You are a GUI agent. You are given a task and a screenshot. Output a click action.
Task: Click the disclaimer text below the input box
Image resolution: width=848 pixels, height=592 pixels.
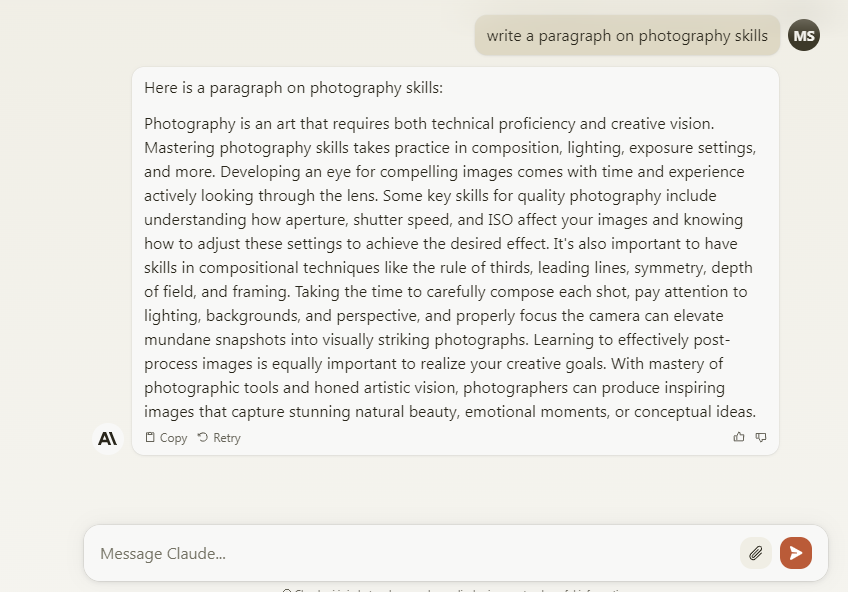pos(455,589)
